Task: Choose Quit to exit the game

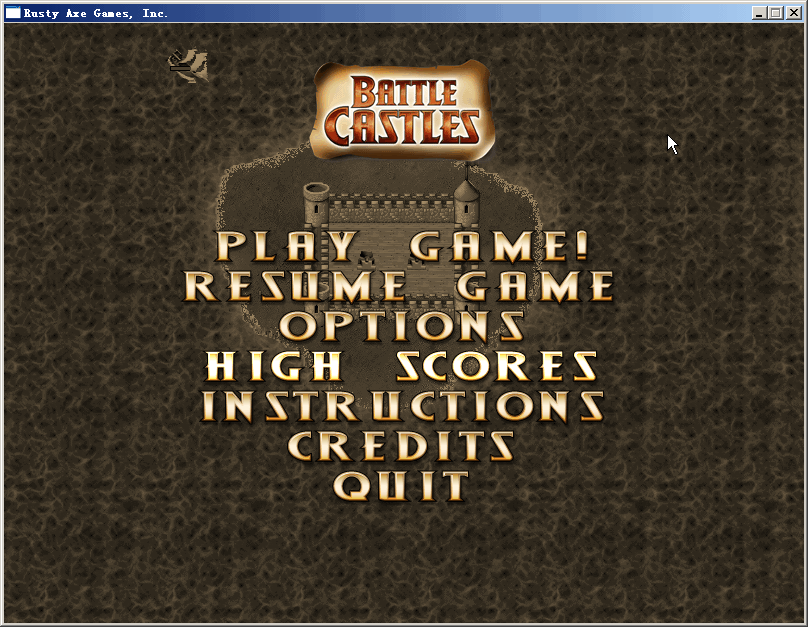Action: pos(401,486)
